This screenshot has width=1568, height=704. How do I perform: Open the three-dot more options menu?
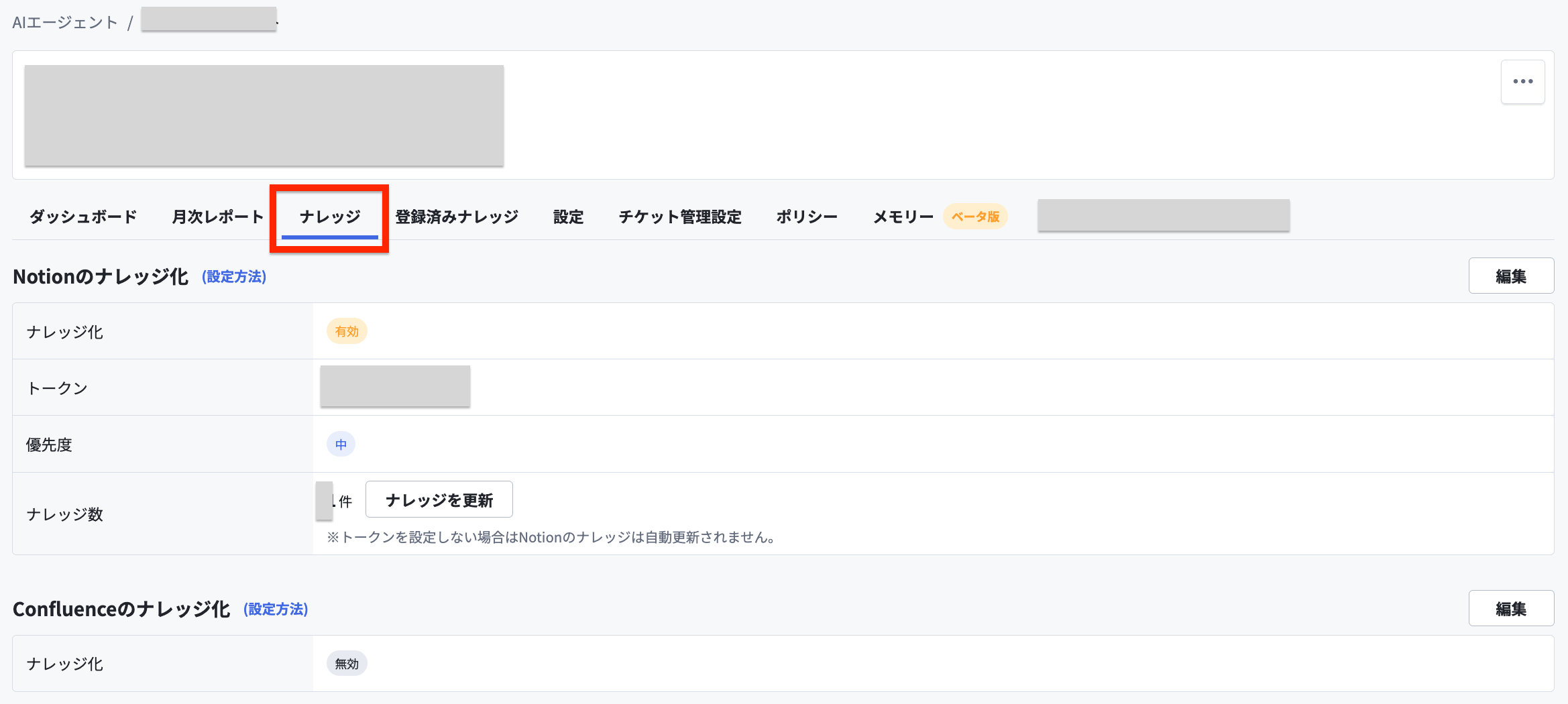[1522, 82]
